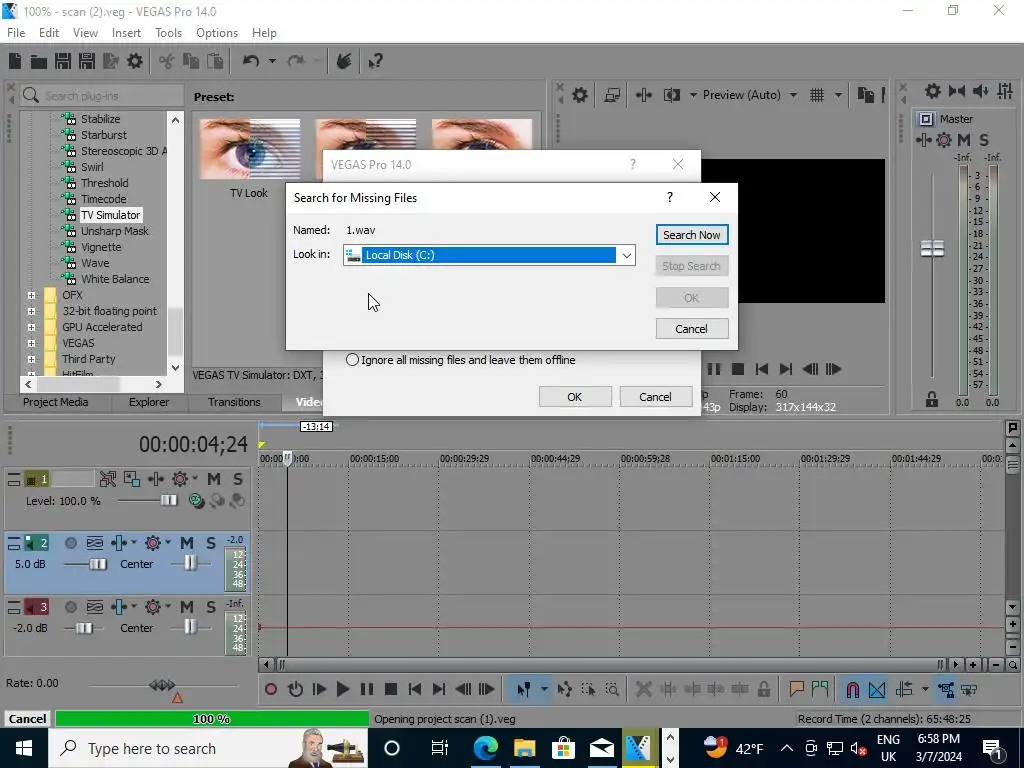This screenshot has width=1024, height=768.
Task: Click the VEGAS Pro taskbar icon
Action: coord(638,748)
